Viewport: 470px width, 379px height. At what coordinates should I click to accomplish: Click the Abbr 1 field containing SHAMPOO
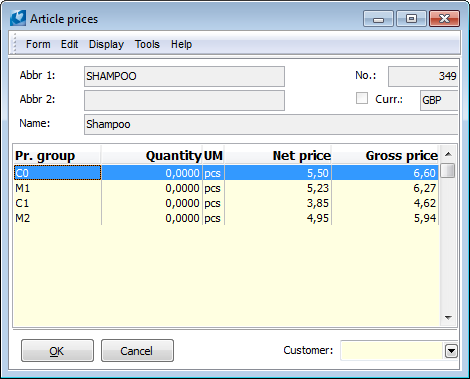(184, 76)
